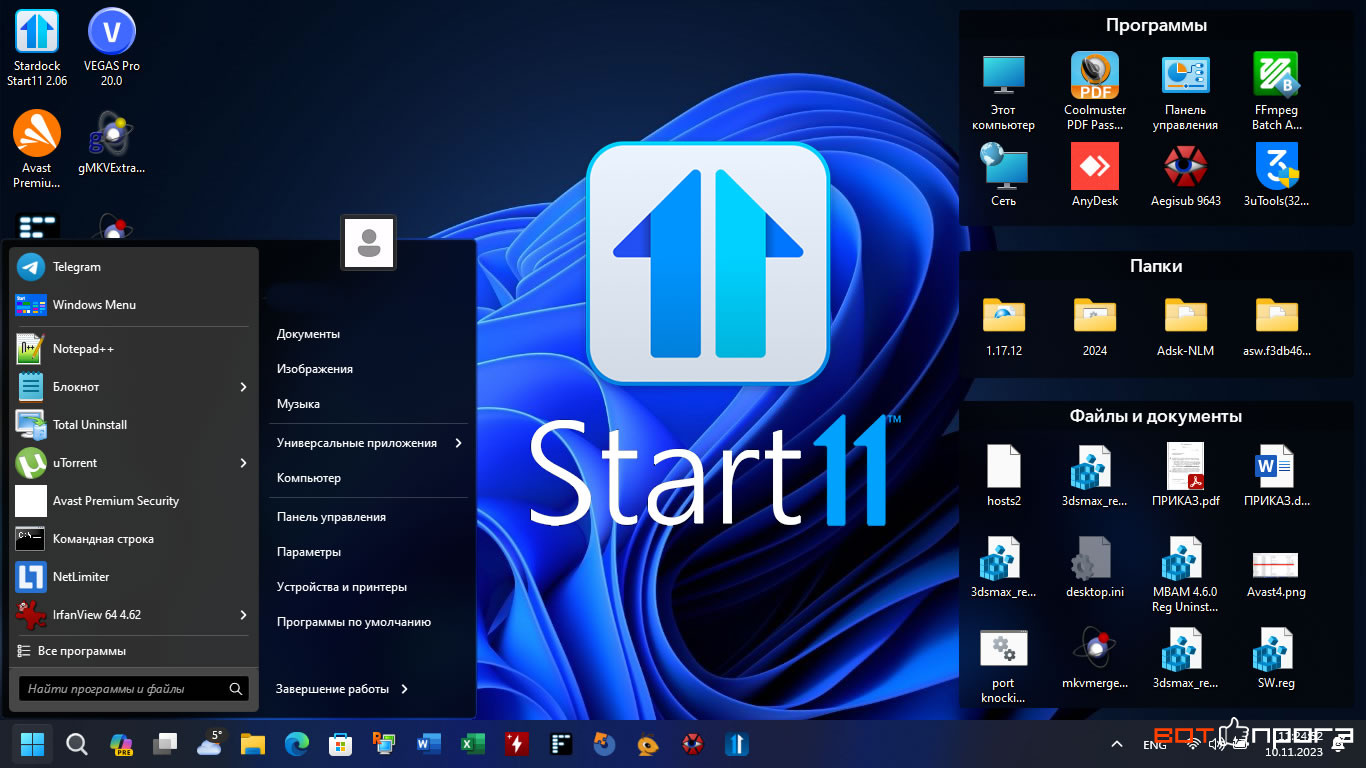Image resolution: width=1366 pixels, height=768 pixels.
Task: Select SW.reg file icon
Action: click(x=1276, y=658)
